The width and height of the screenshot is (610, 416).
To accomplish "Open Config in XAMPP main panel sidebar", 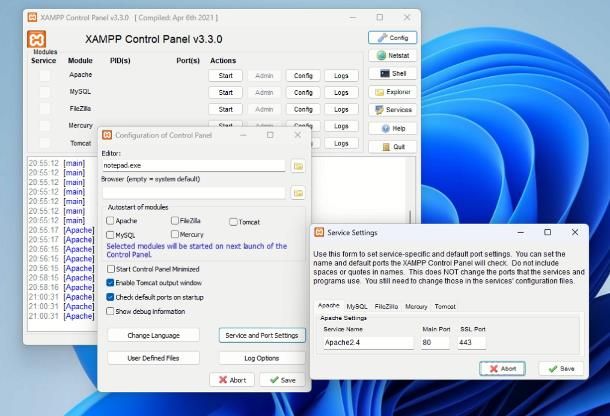I will [x=392, y=37].
